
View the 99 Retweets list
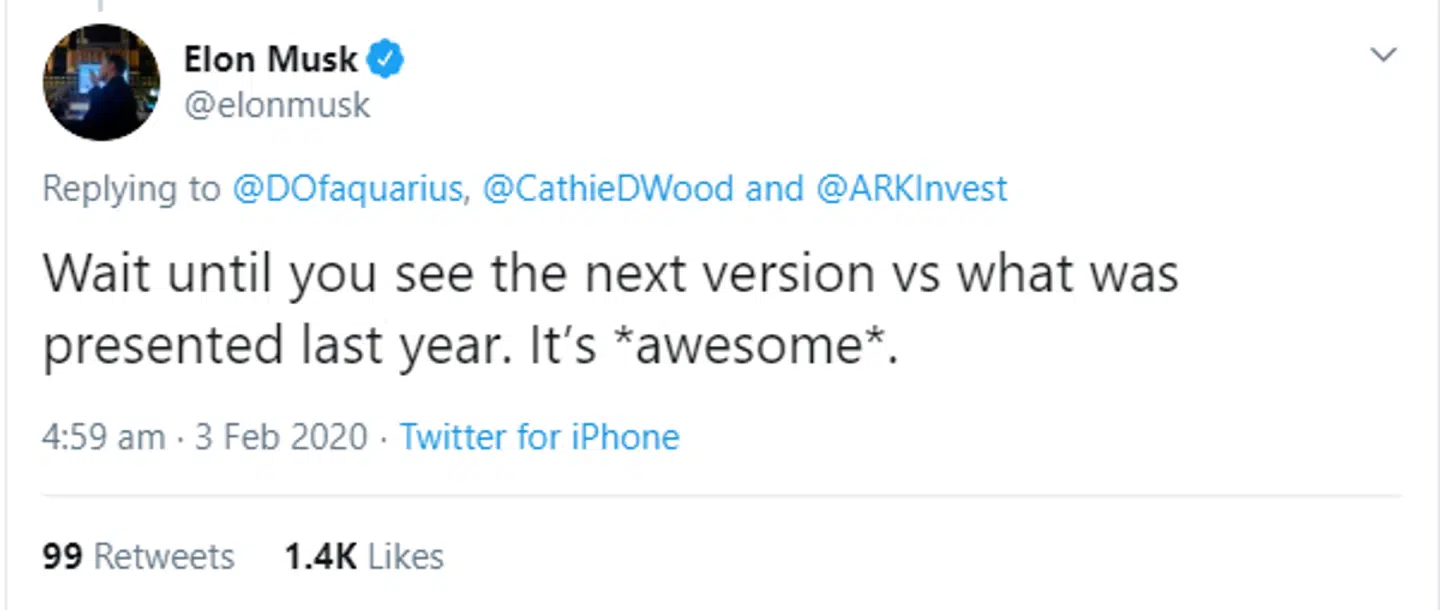[x=136, y=556]
